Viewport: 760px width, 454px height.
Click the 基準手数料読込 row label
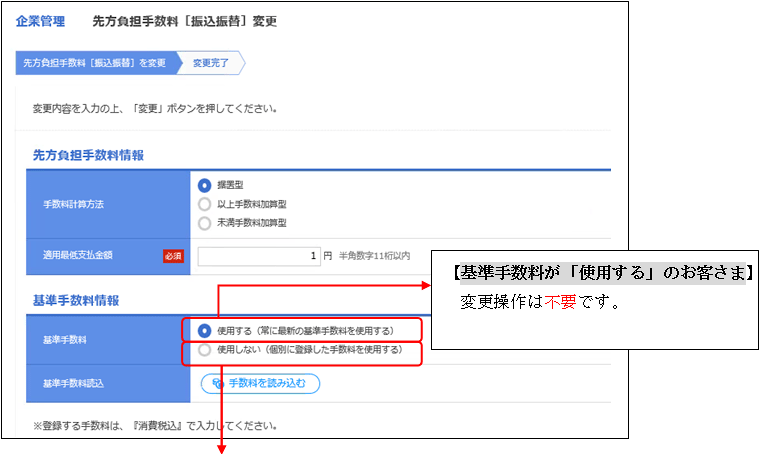coord(73,384)
